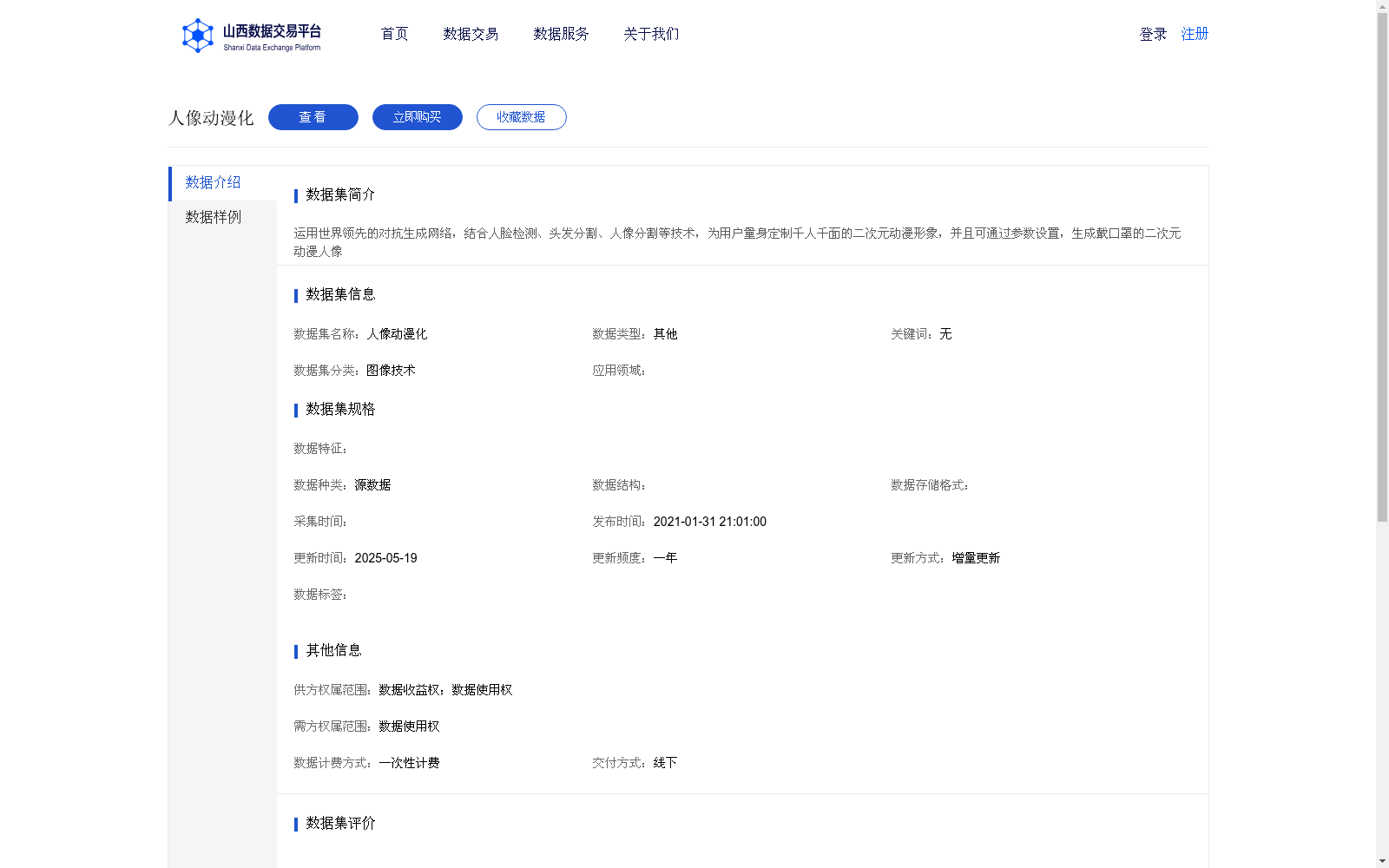Click the 其他信息 section heading

333,650
